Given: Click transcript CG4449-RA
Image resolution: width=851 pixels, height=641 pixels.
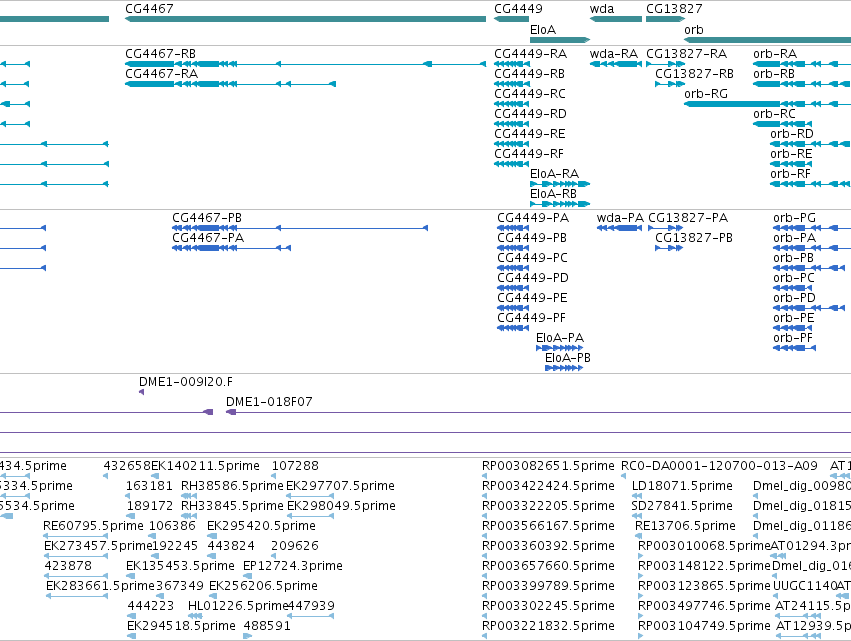Looking at the screenshot, I should (x=512, y=64).
